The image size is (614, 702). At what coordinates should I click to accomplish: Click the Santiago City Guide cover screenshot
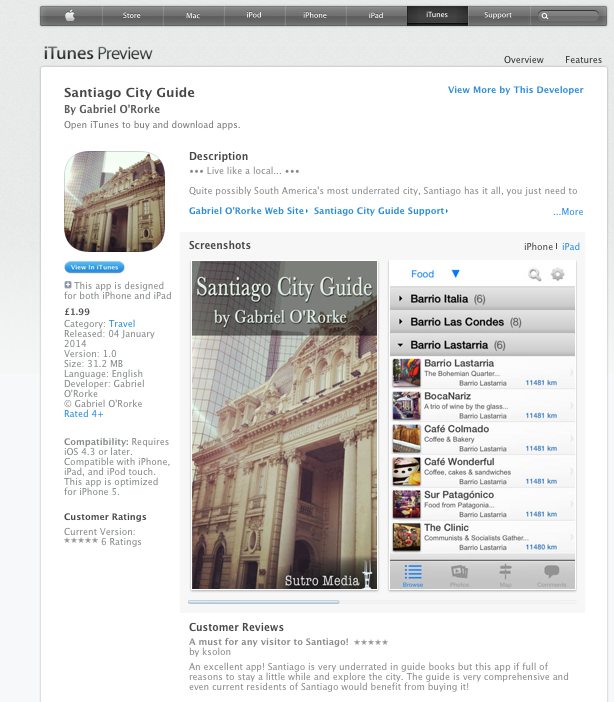point(284,425)
